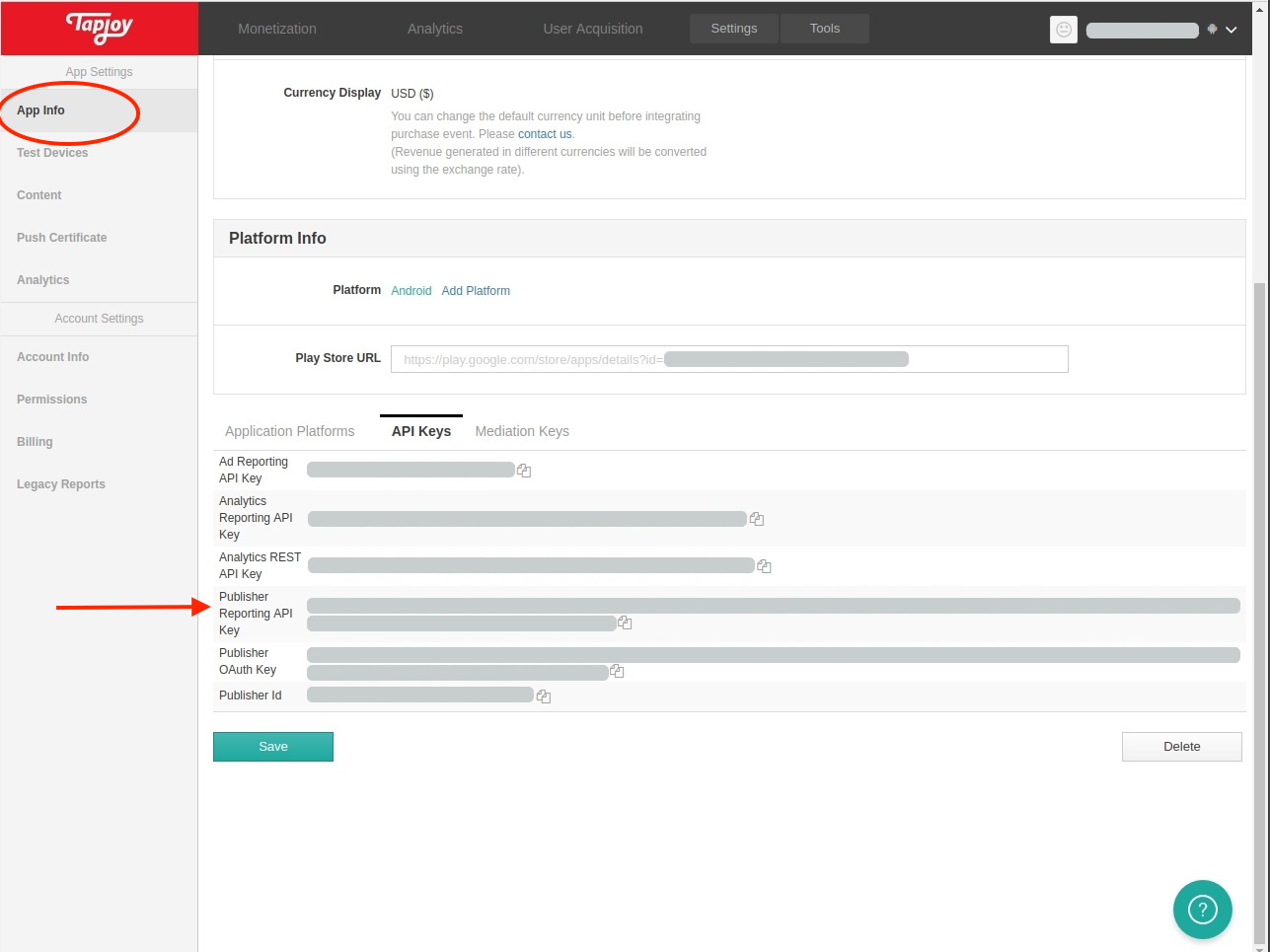
Task: Click the Play Store URL field
Action: [730, 358]
